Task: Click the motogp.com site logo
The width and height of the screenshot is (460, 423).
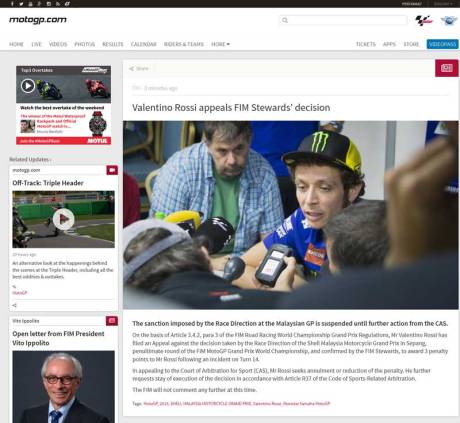Action: click(38, 20)
